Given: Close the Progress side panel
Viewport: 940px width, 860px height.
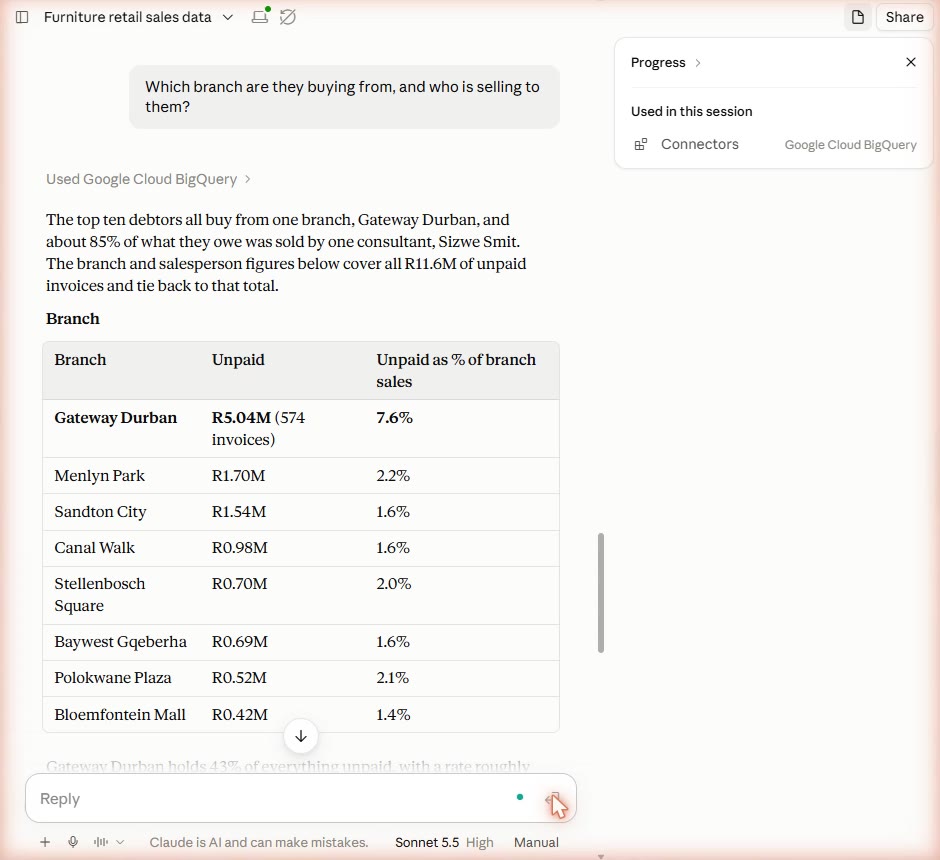Looking at the screenshot, I should 911,62.
